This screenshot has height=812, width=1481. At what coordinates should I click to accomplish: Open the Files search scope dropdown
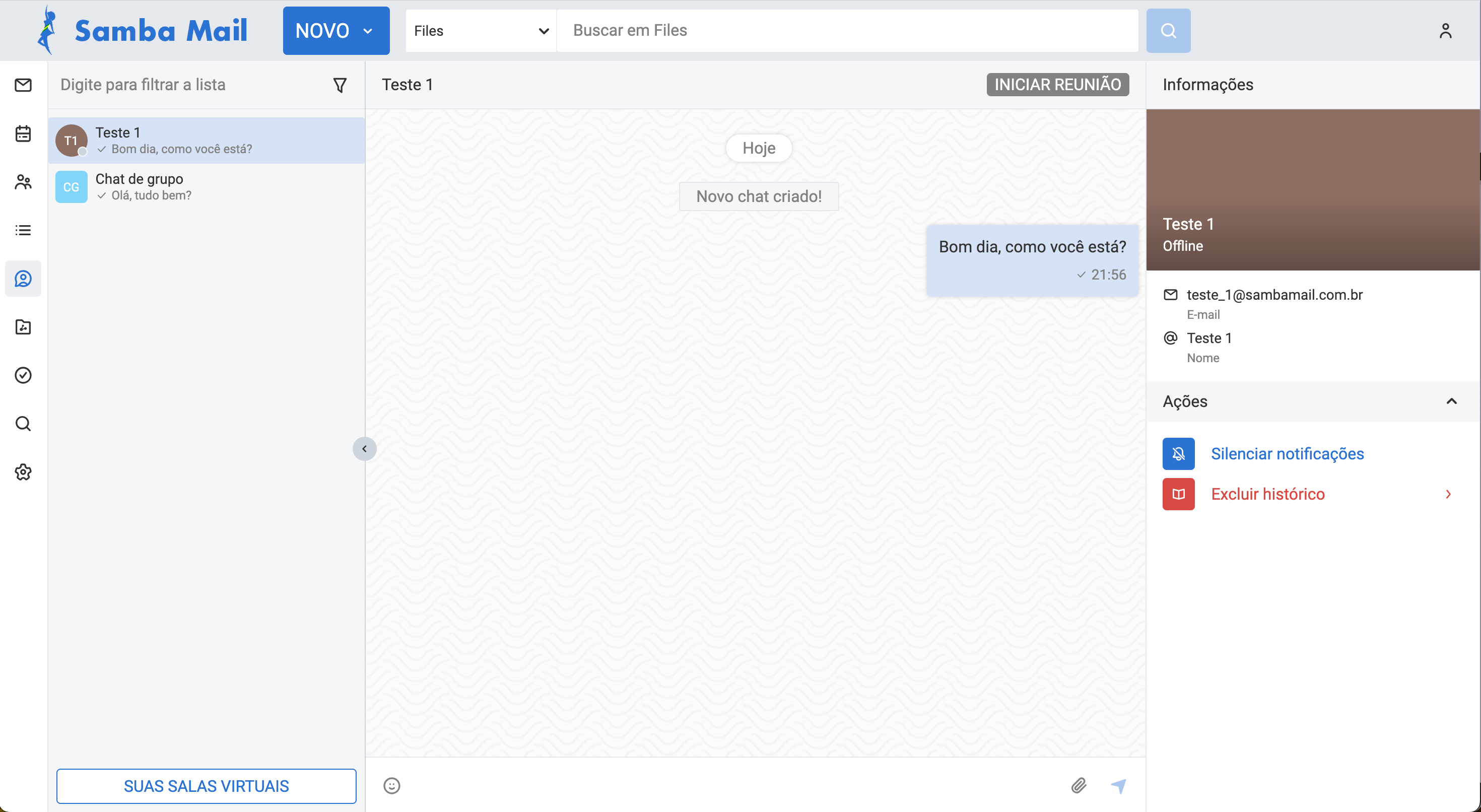tap(481, 31)
